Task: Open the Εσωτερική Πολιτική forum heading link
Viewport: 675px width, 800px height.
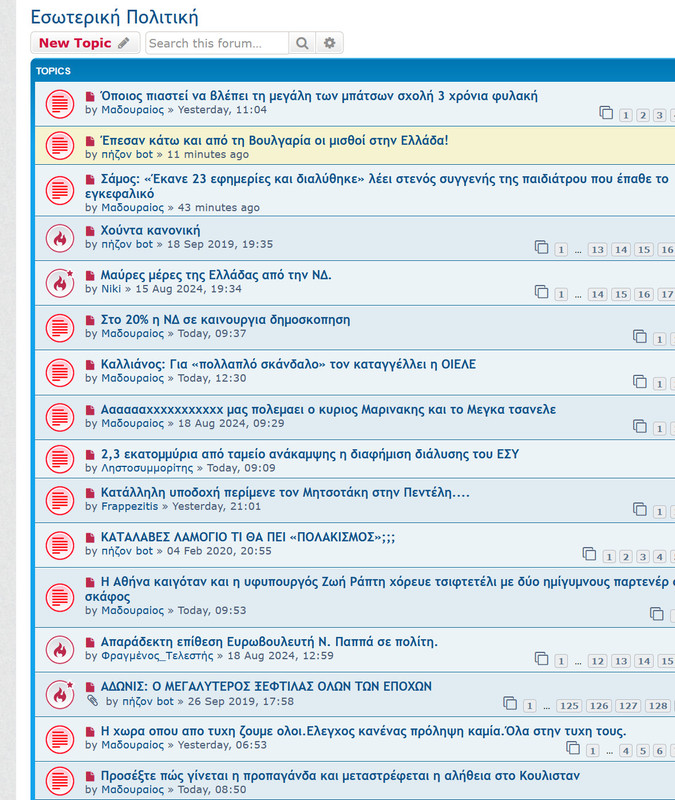Action: (114, 17)
